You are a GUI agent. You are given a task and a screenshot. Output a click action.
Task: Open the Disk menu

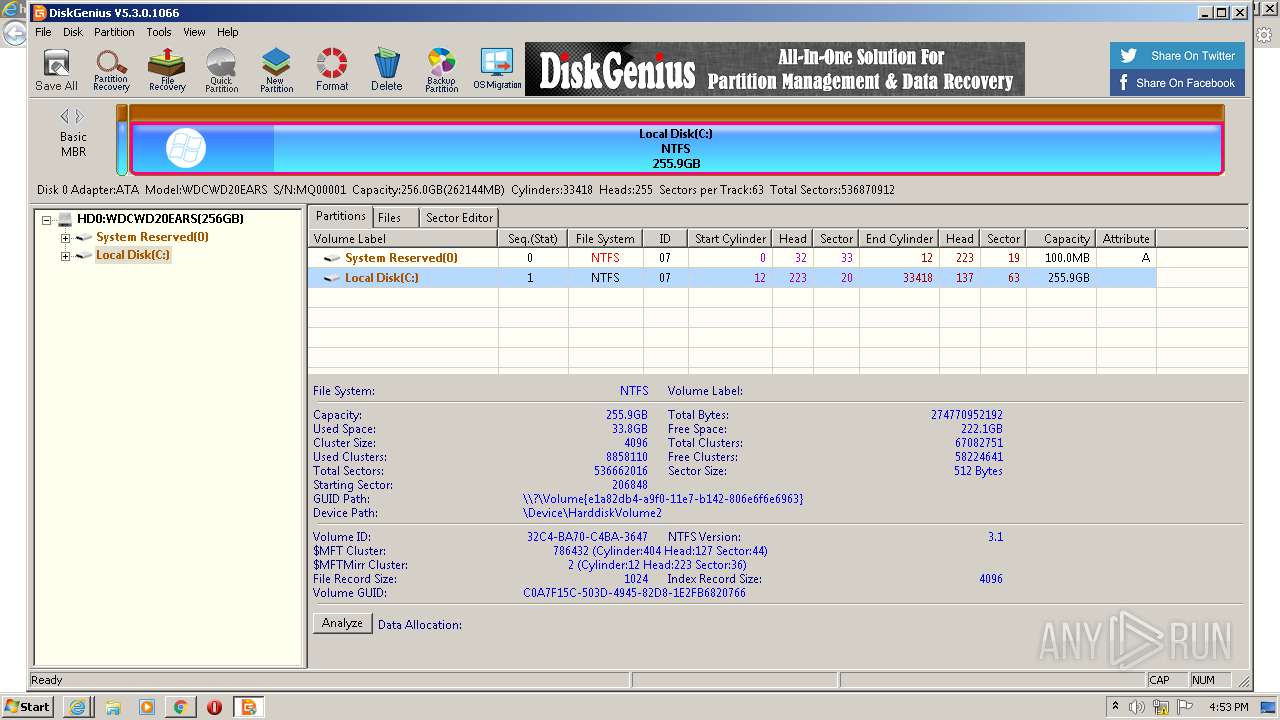coord(73,32)
